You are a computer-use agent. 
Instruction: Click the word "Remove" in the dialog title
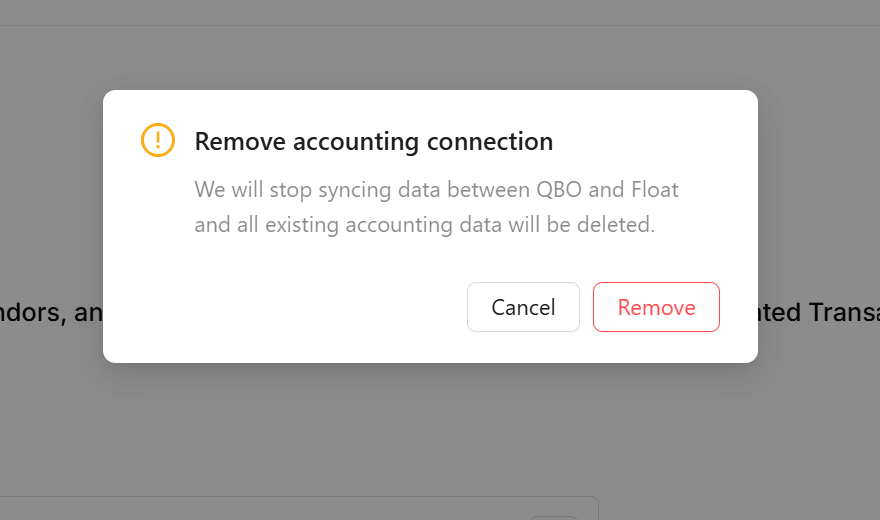click(x=240, y=142)
